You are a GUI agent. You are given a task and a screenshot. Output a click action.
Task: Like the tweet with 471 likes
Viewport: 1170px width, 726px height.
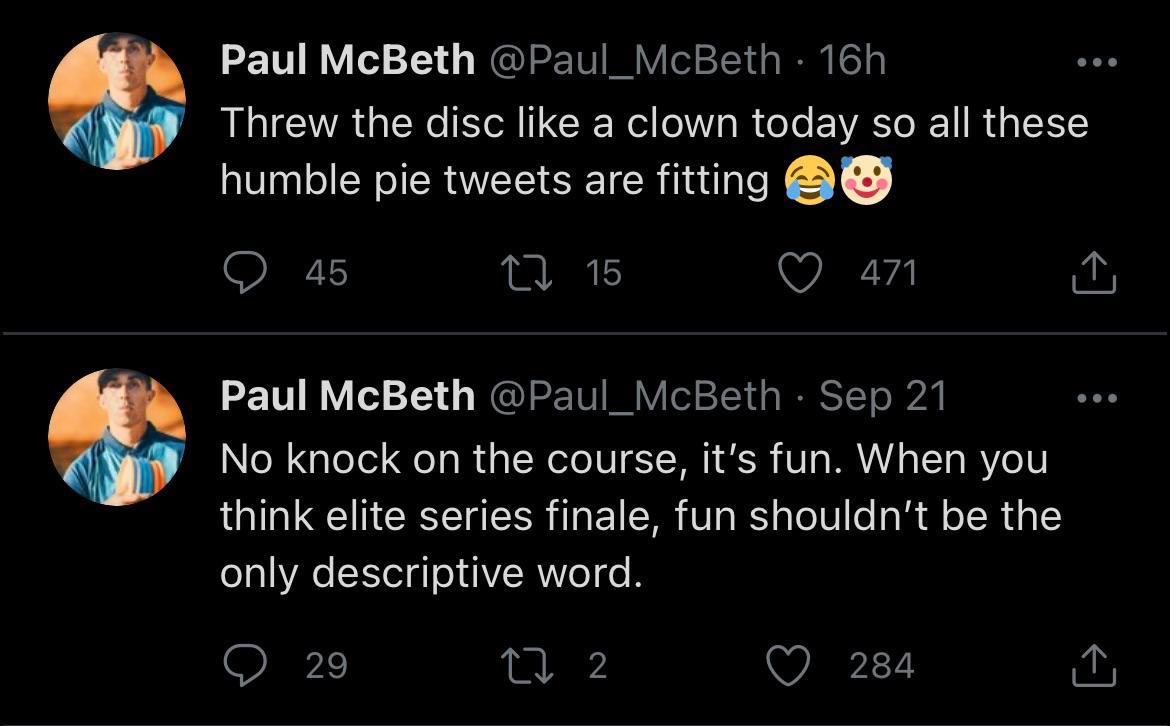tap(800, 273)
